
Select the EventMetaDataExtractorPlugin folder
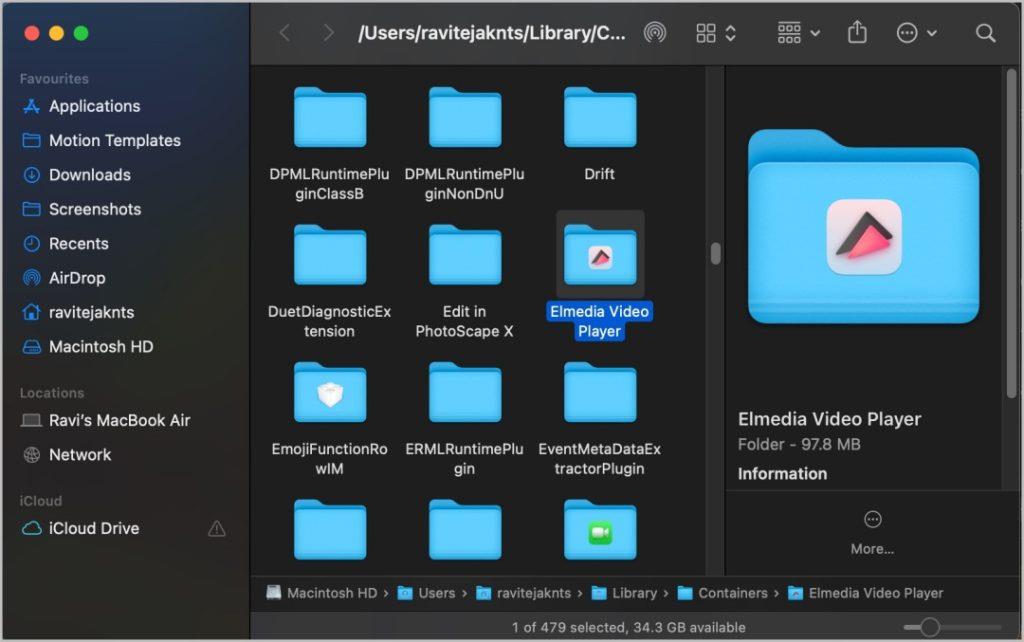point(600,393)
